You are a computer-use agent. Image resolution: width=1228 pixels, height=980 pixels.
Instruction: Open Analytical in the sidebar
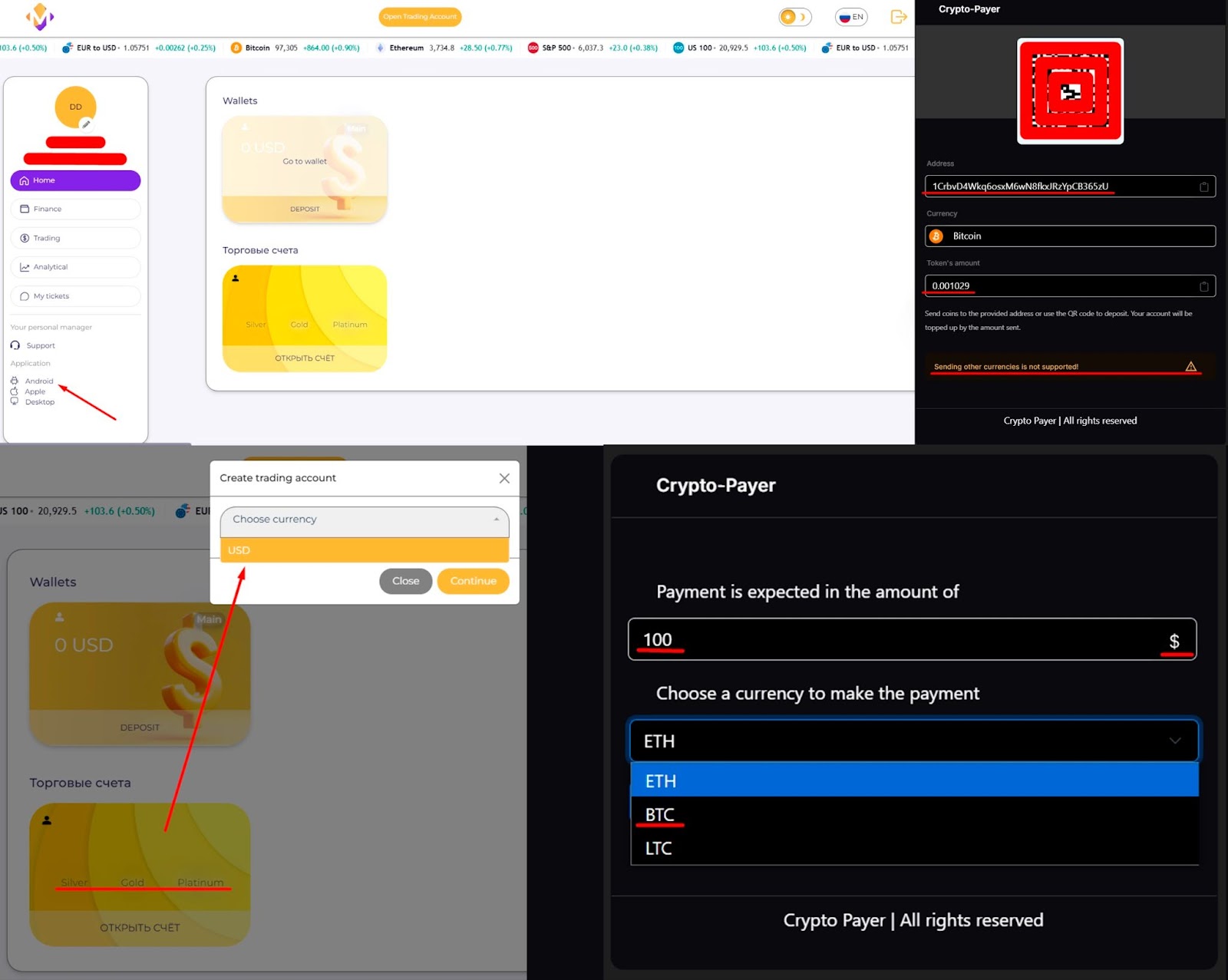[x=75, y=267]
